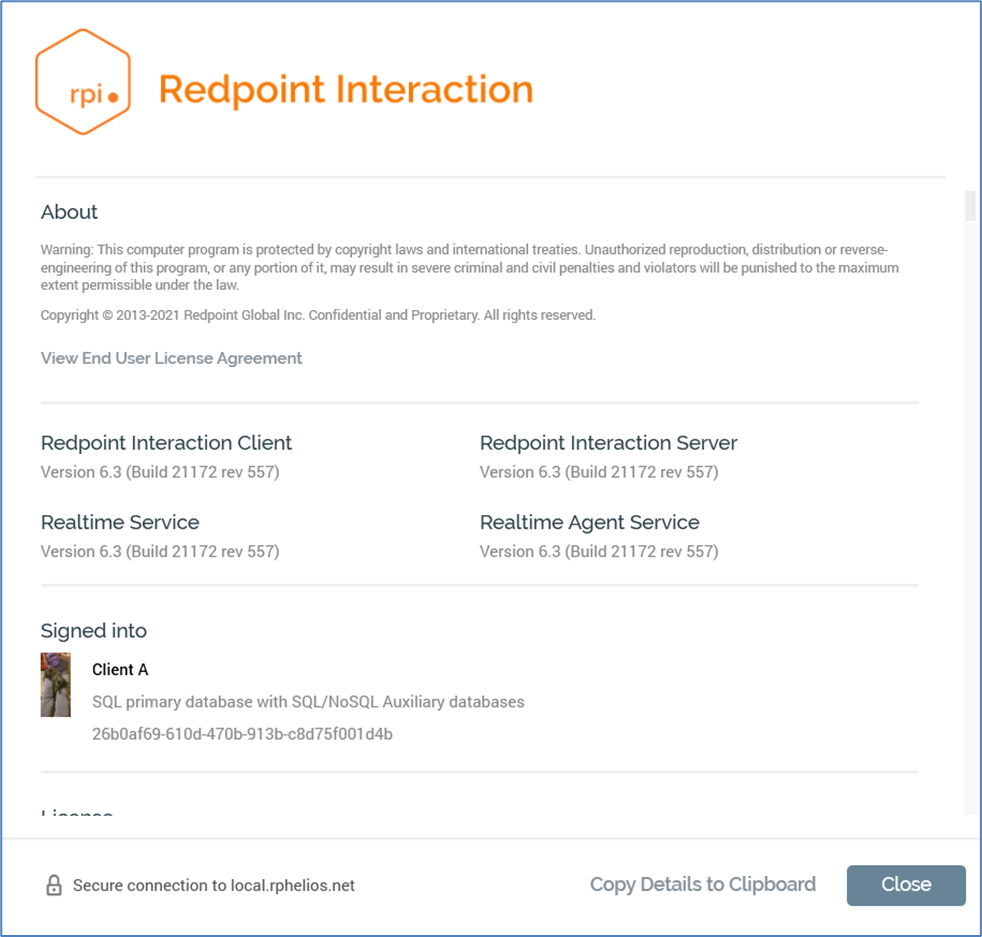Click the padlock secure connection icon
Viewport: 982px width, 937px height.
click(54, 885)
